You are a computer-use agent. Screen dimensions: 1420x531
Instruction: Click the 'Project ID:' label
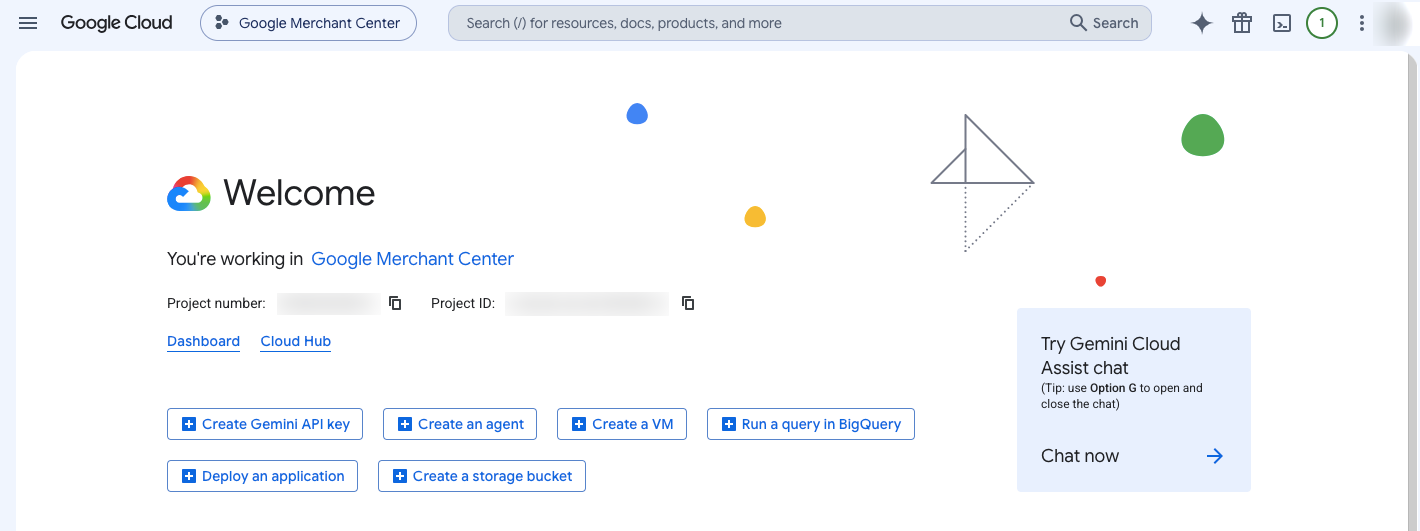[463, 303]
